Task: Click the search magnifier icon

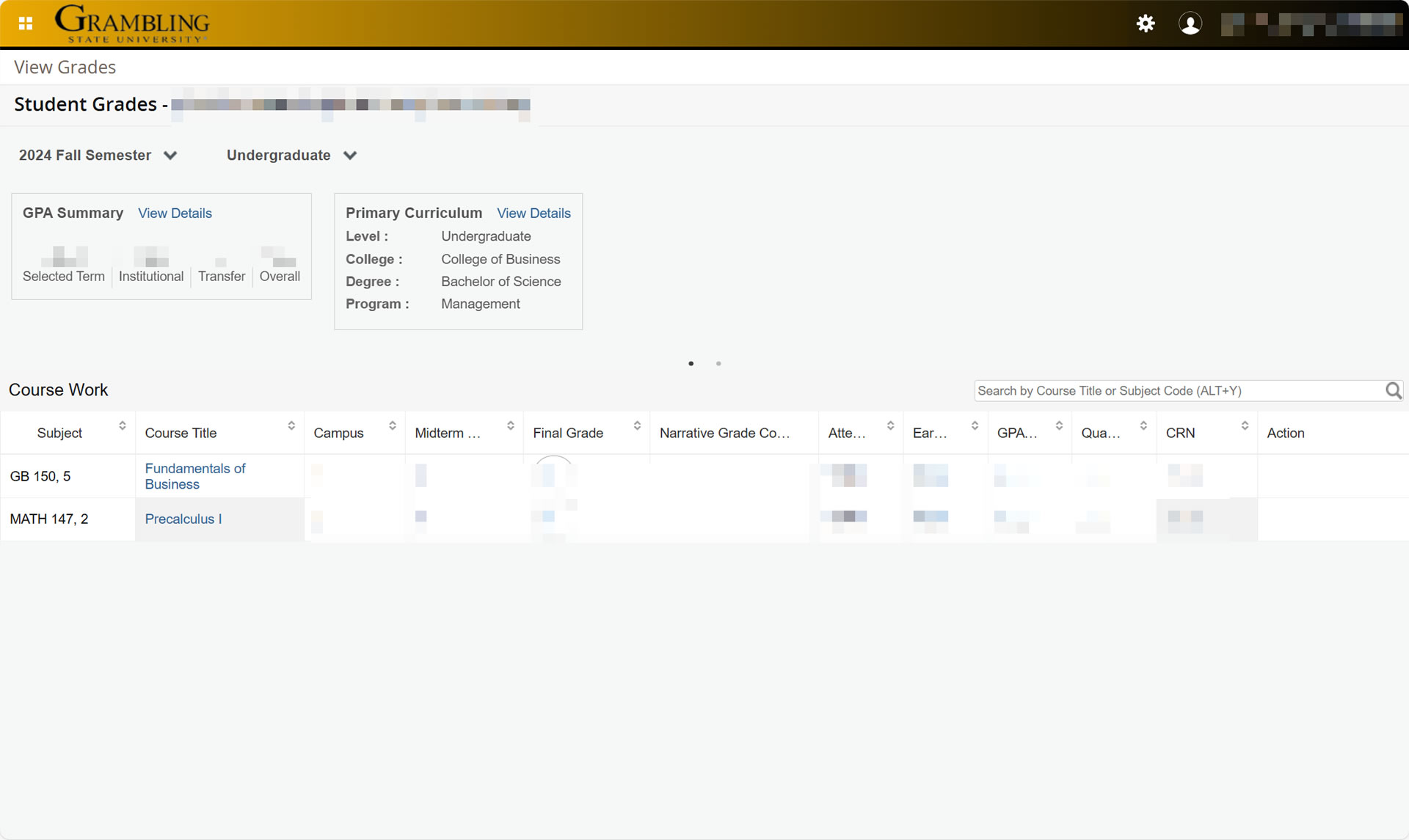Action: click(1393, 390)
